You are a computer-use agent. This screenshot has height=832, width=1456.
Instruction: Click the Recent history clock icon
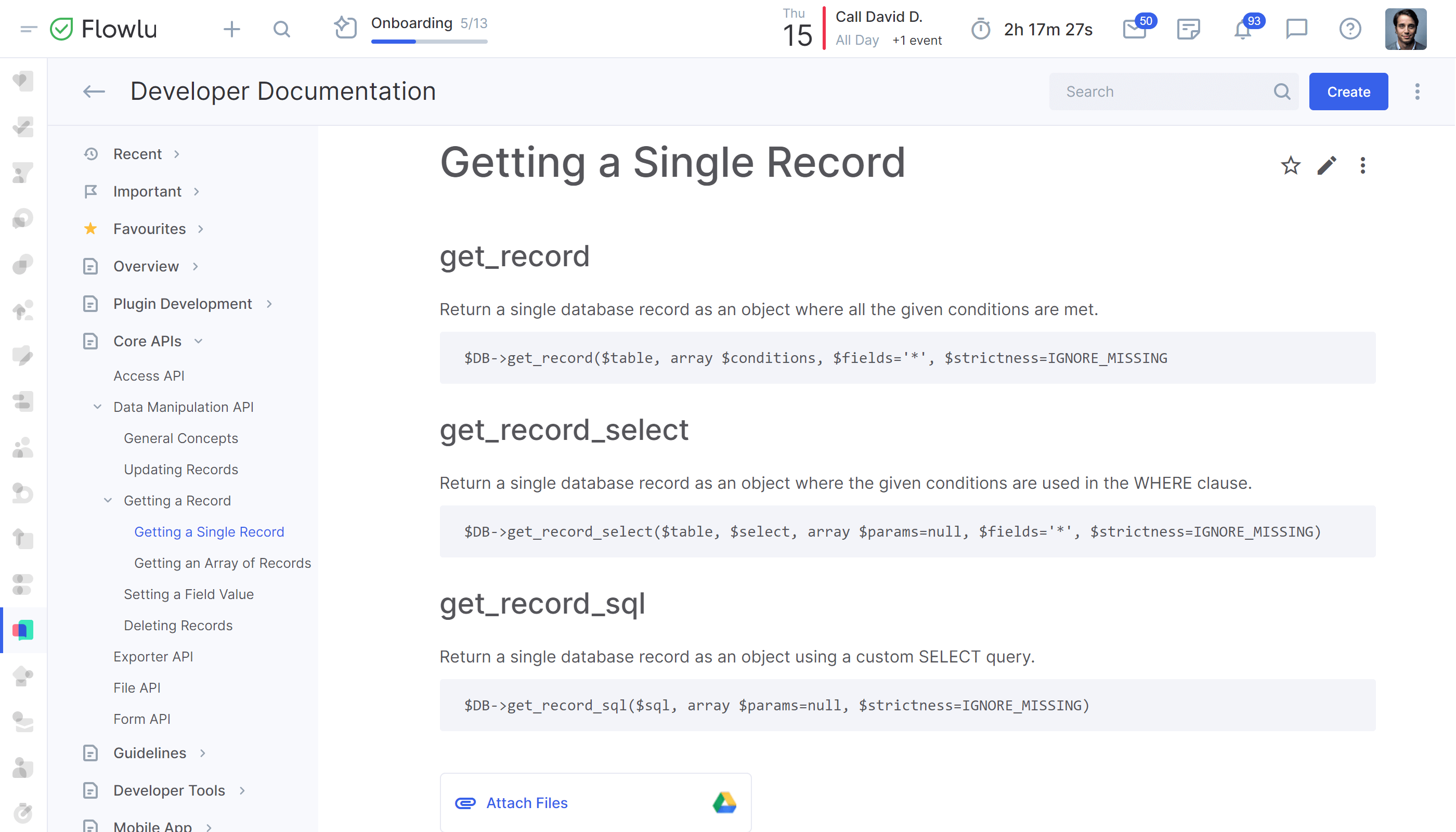(90, 154)
